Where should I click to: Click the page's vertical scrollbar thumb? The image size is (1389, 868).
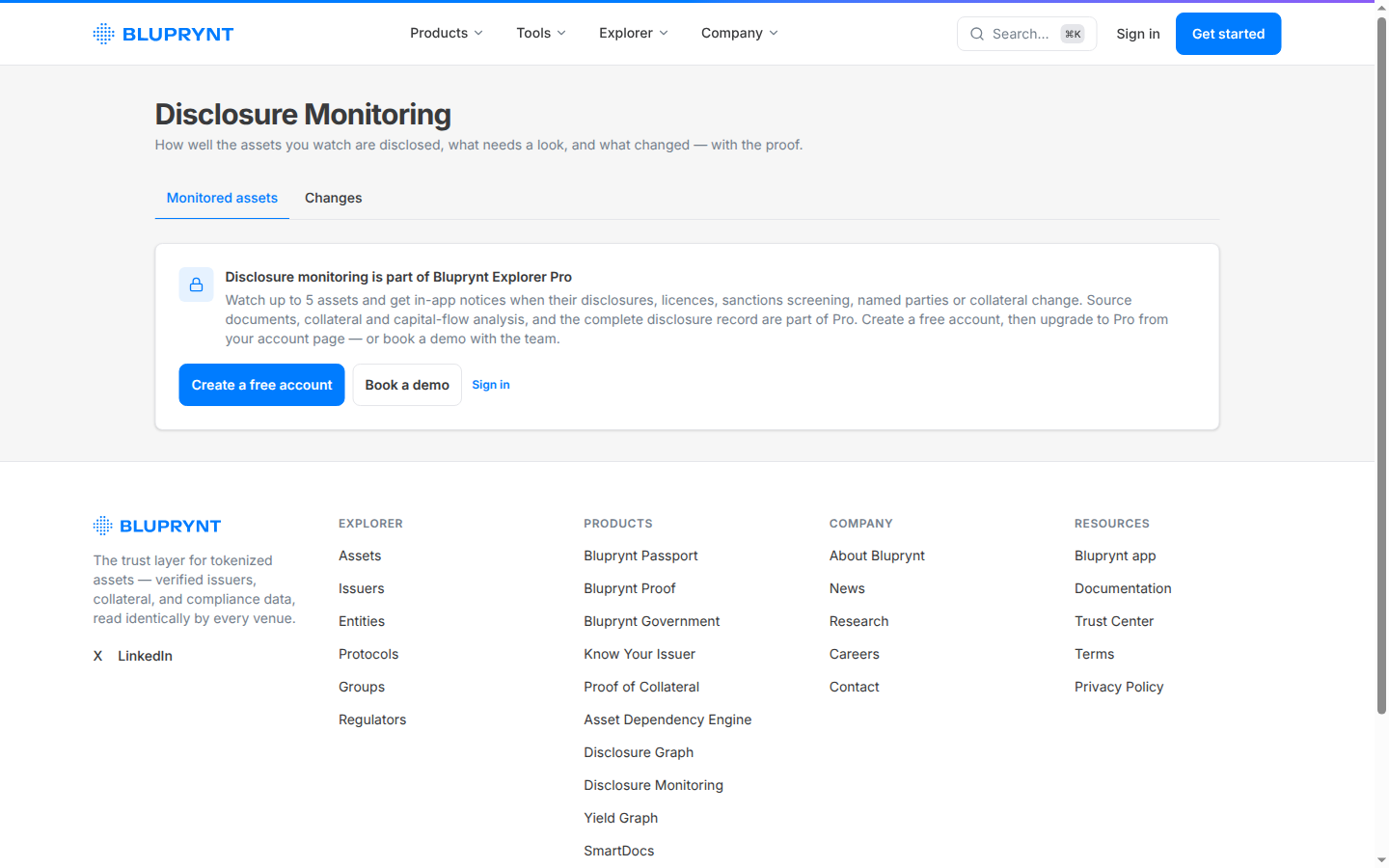pyautogui.click(x=1381, y=366)
